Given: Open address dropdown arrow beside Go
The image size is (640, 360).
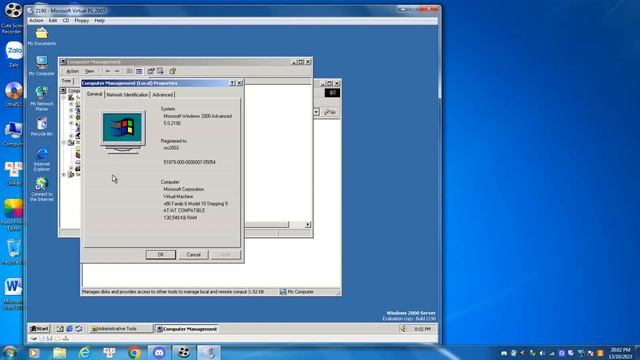Looking at the screenshot, I should click(x=316, y=112).
